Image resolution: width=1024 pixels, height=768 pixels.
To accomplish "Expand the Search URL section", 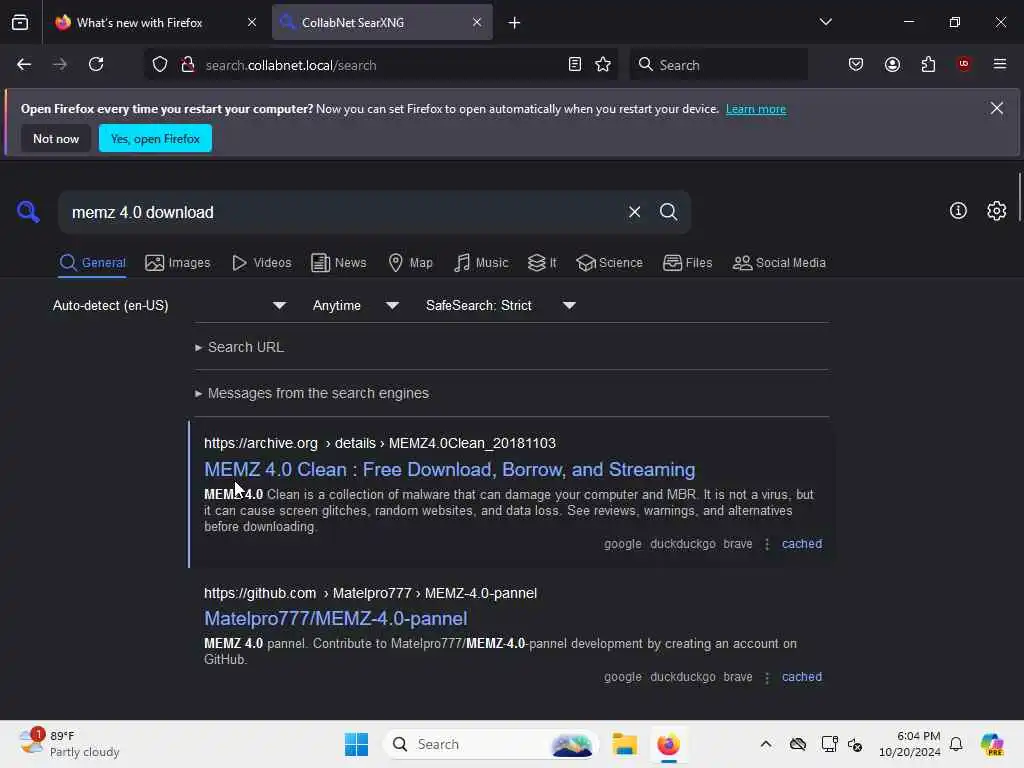I will (x=240, y=347).
